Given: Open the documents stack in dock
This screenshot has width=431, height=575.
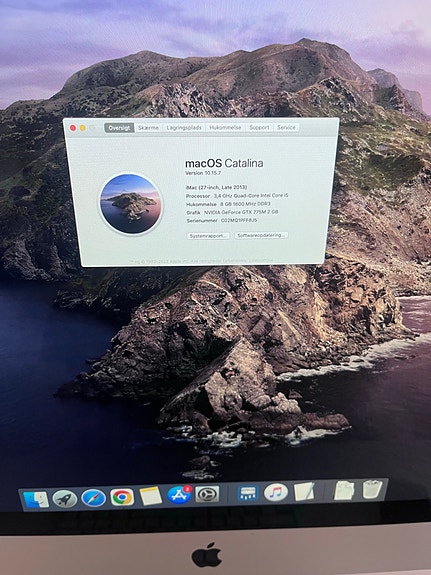Looking at the screenshot, I should 344,490.
